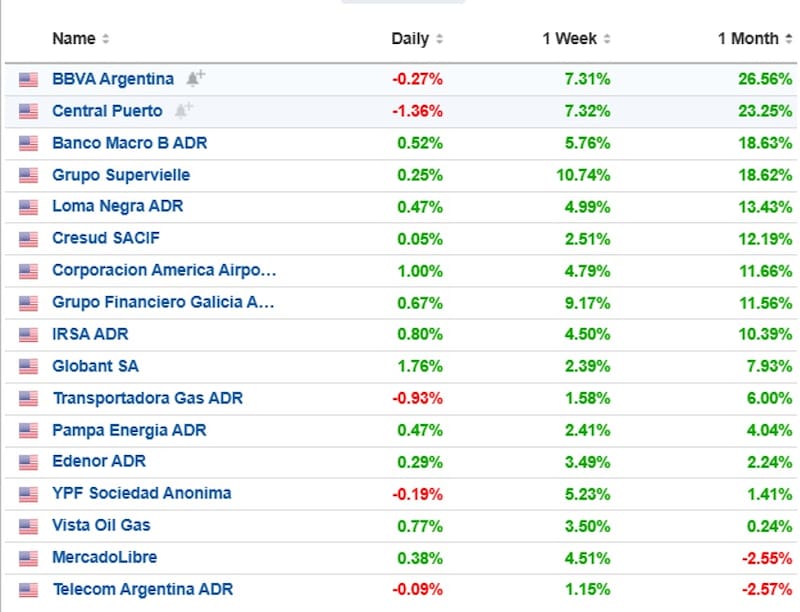Sort the table by the Name column arrows
Viewport: 800px width, 612px height.
click(x=106, y=39)
